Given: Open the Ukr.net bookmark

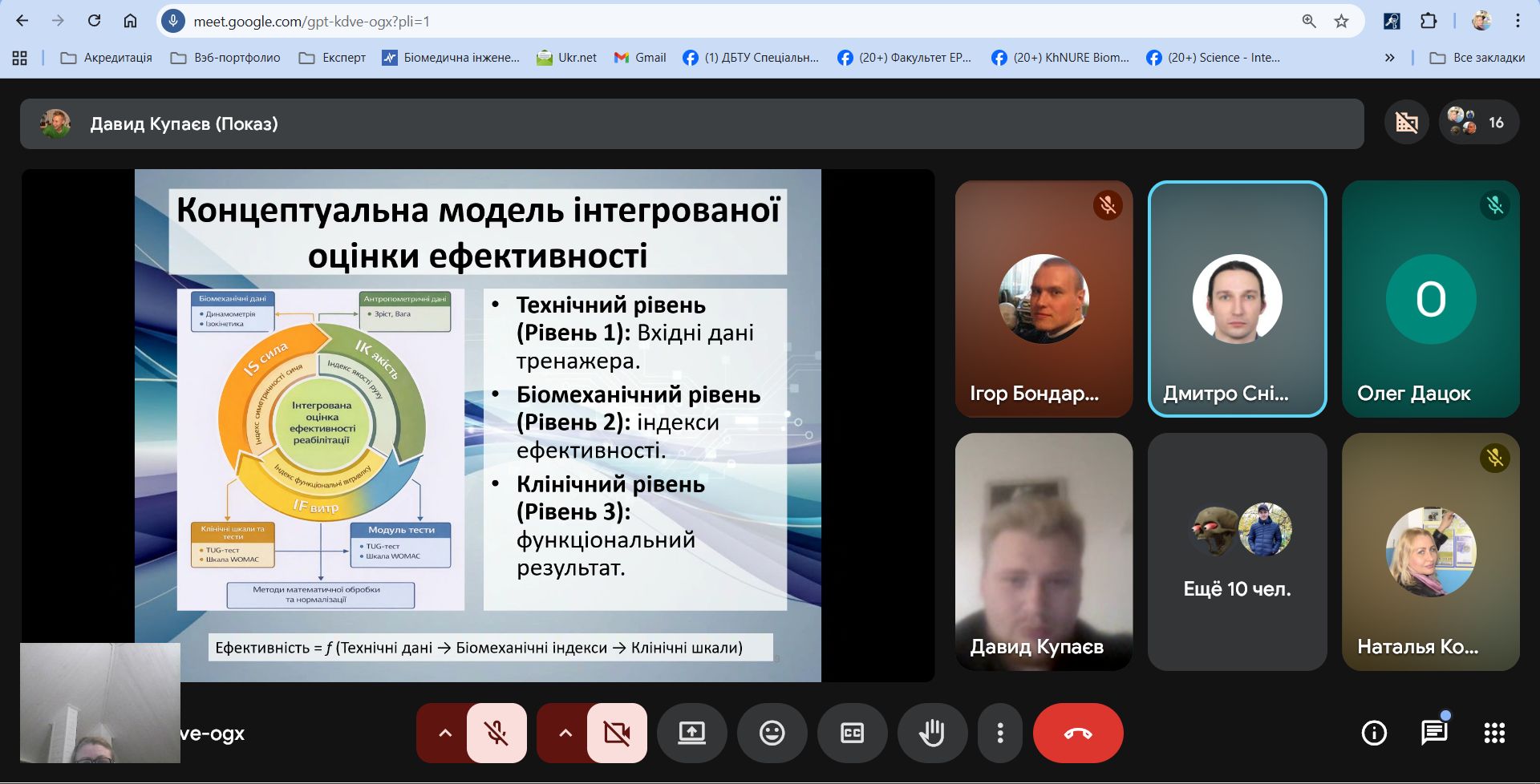Looking at the screenshot, I should (x=567, y=58).
